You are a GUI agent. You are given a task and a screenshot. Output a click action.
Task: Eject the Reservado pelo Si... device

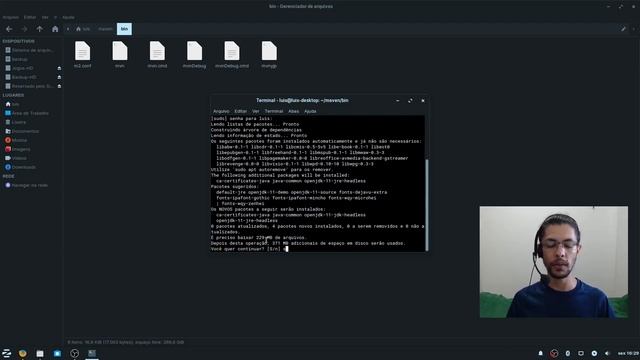click(x=59, y=86)
